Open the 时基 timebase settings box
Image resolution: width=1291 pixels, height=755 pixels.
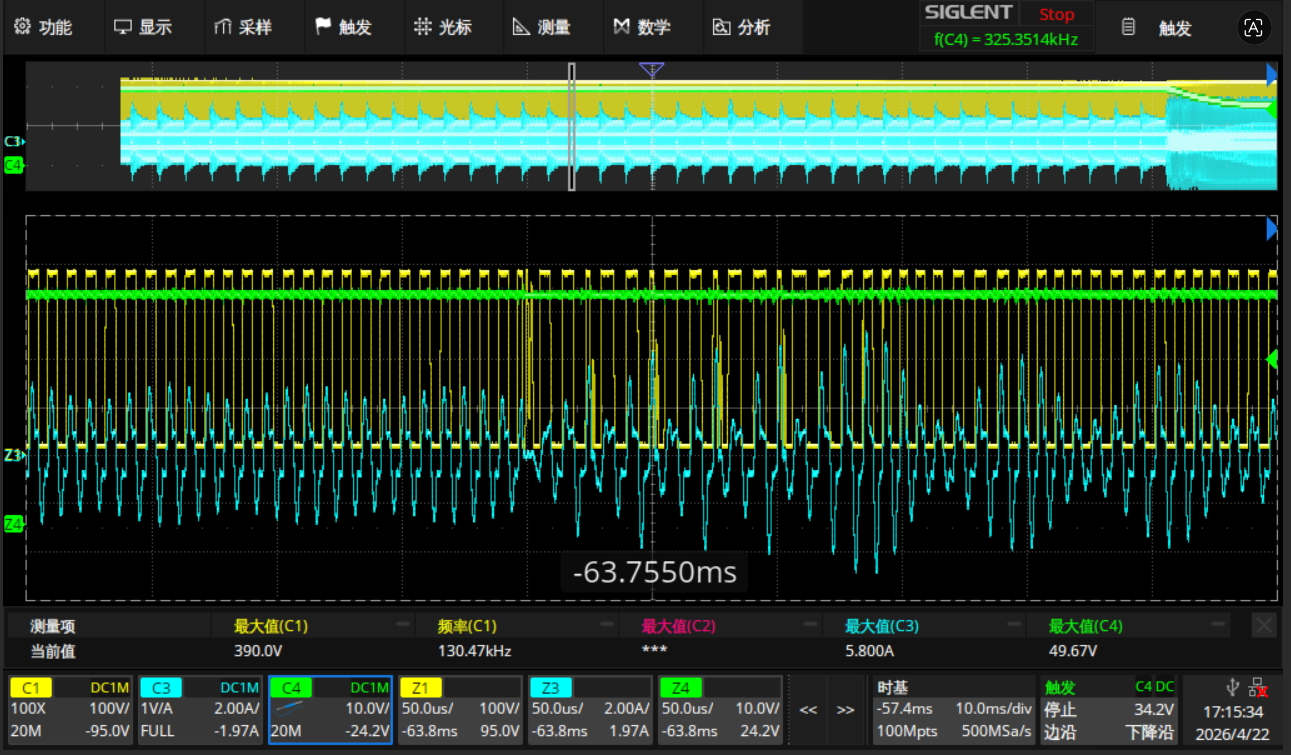click(x=953, y=709)
